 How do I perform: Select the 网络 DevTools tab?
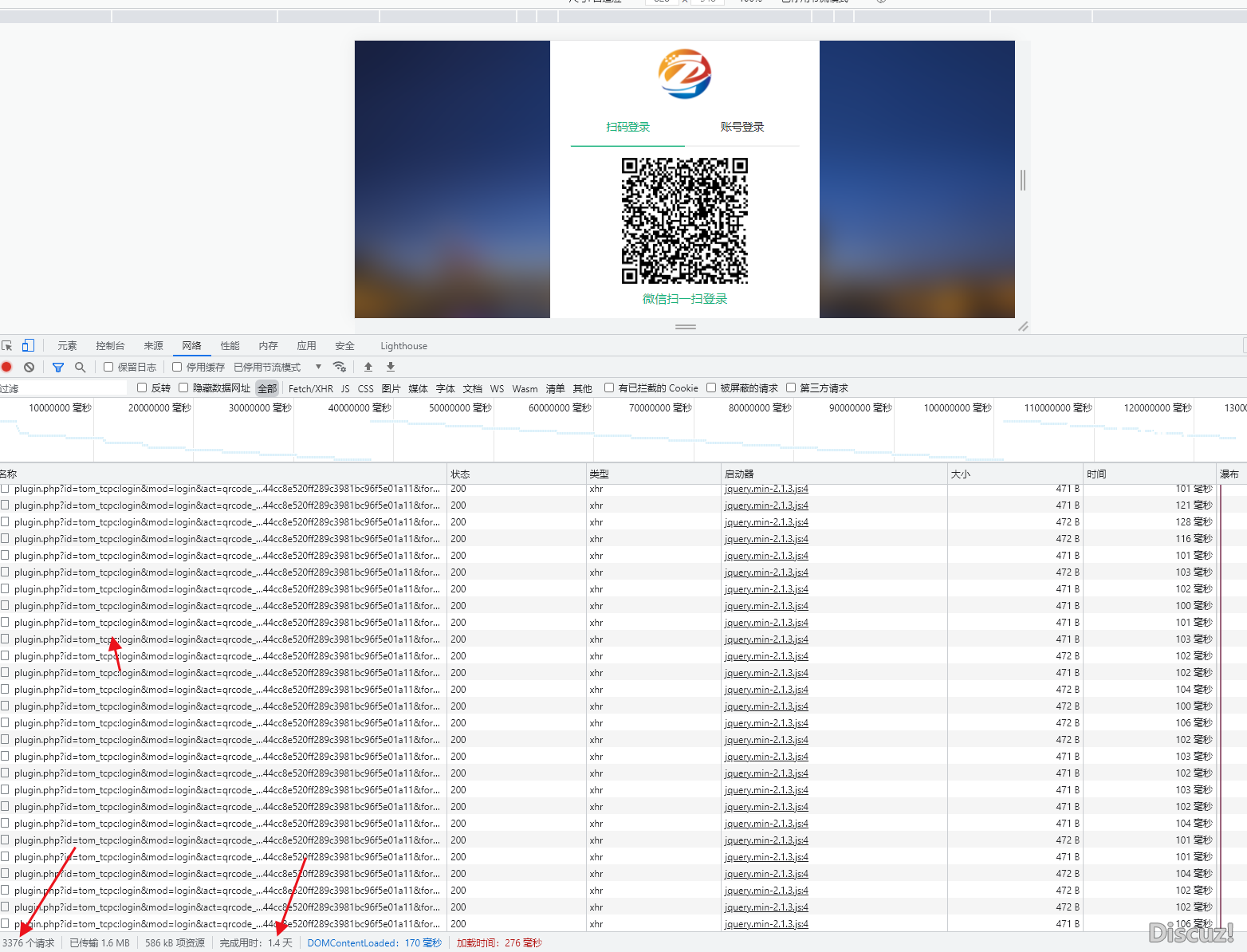pyautogui.click(x=191, y=346)
